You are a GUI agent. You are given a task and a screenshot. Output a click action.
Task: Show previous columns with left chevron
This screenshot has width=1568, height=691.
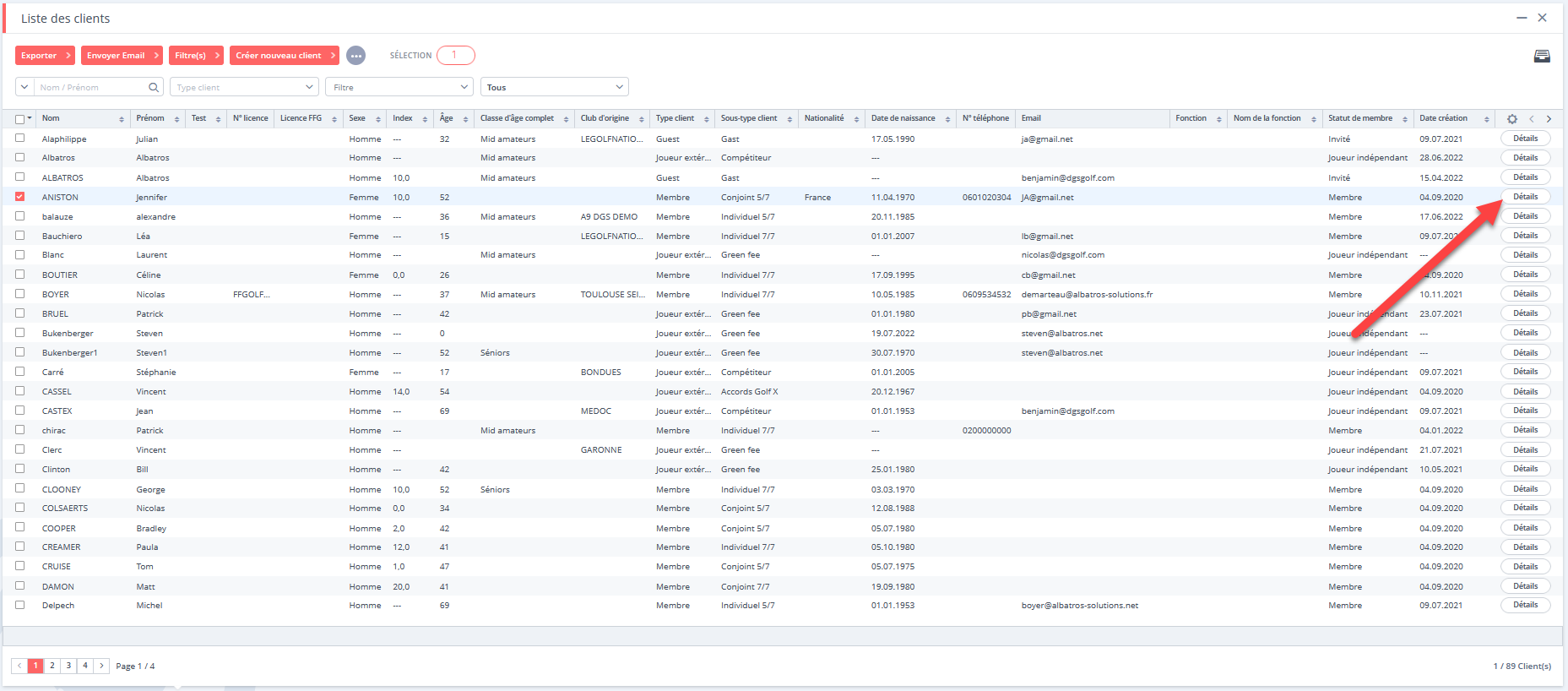tap(1532, 119)
